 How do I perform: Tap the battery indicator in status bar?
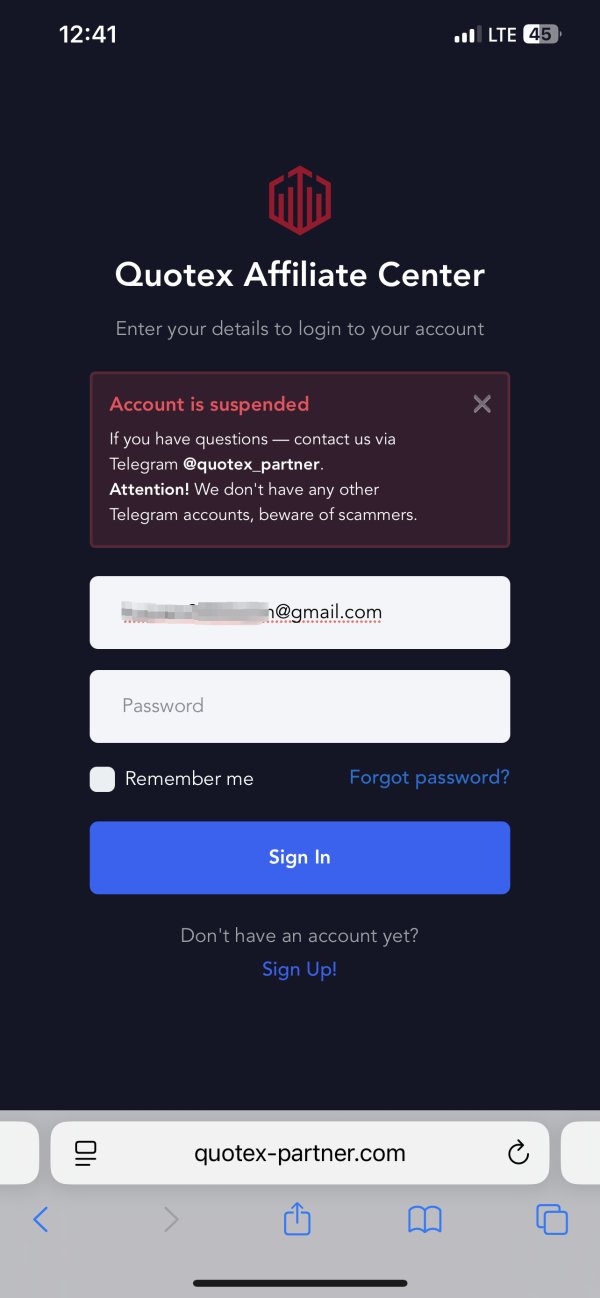543,35
